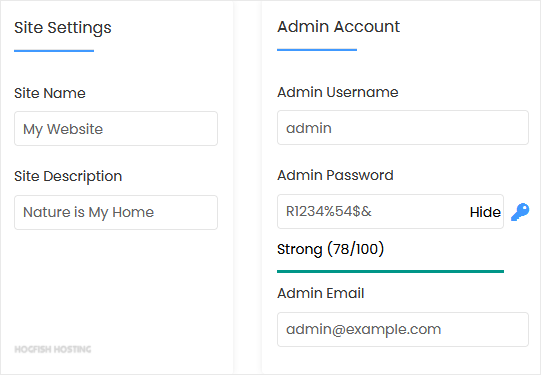Click the Admin Email label
This screenshot has width=541, height=375.
point(321,293)
